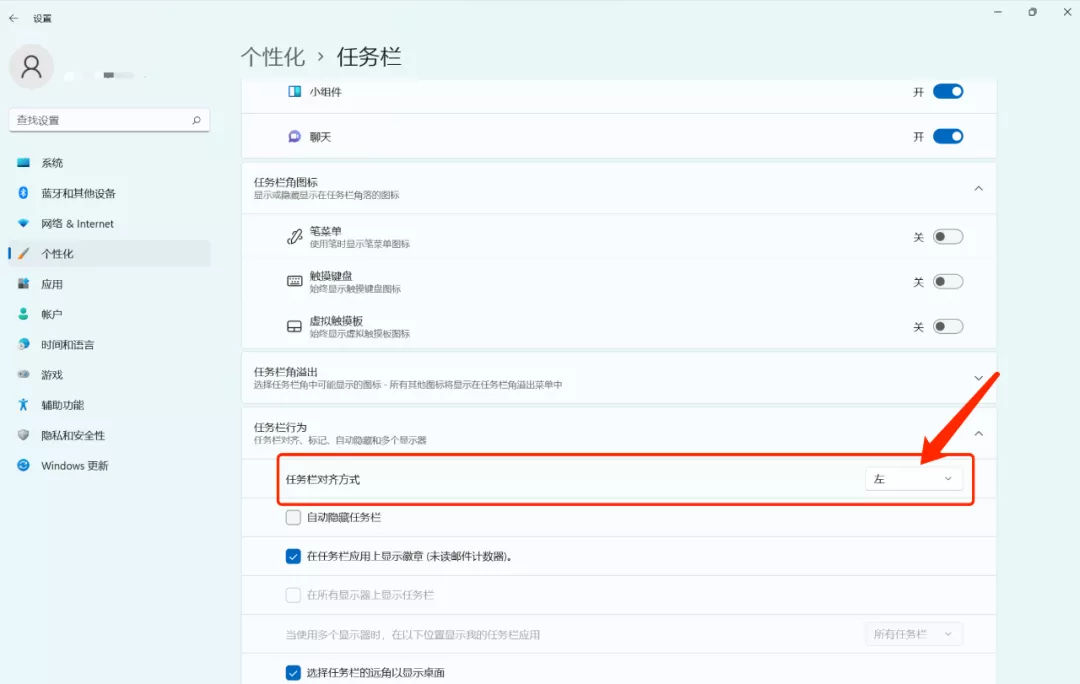
Task: Open the 所有任务栏 dropdown
Action: (913, 634)
